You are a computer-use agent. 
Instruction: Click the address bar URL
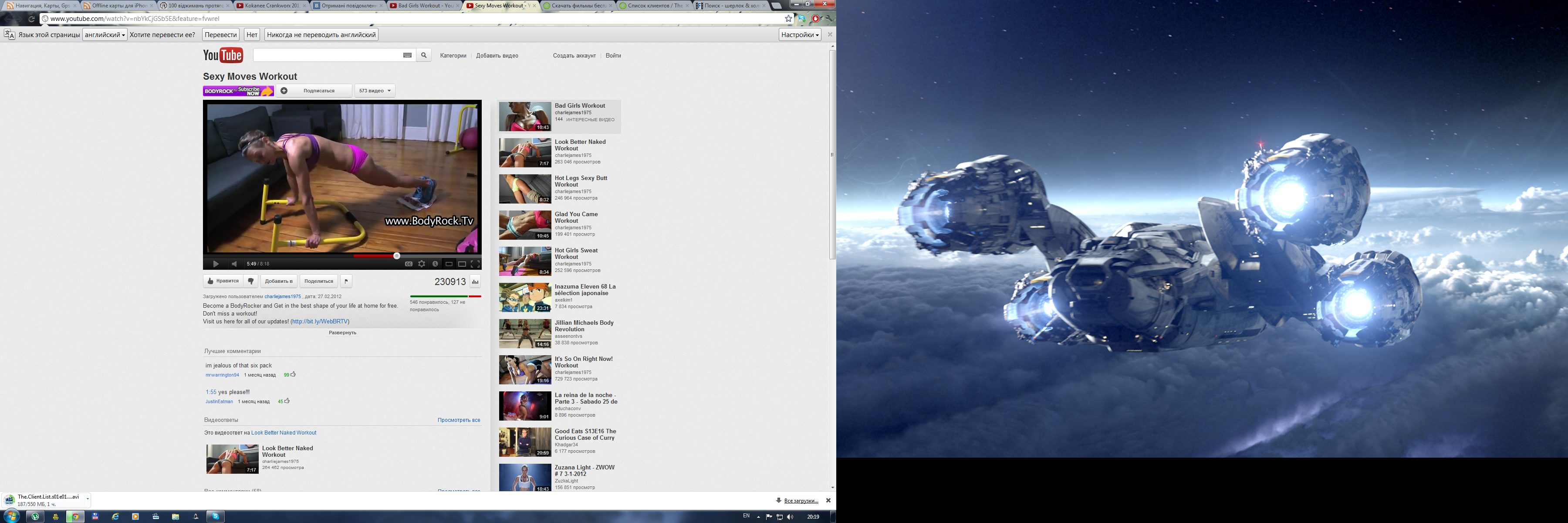click(135, 18)
